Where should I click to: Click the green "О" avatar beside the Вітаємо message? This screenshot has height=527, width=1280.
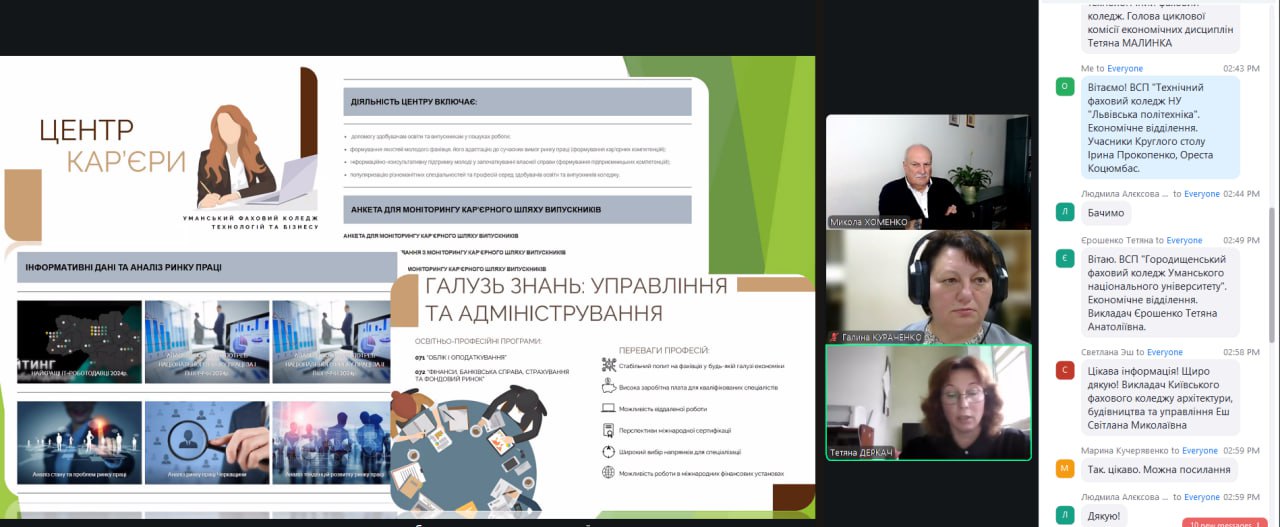coord(1064,87)
